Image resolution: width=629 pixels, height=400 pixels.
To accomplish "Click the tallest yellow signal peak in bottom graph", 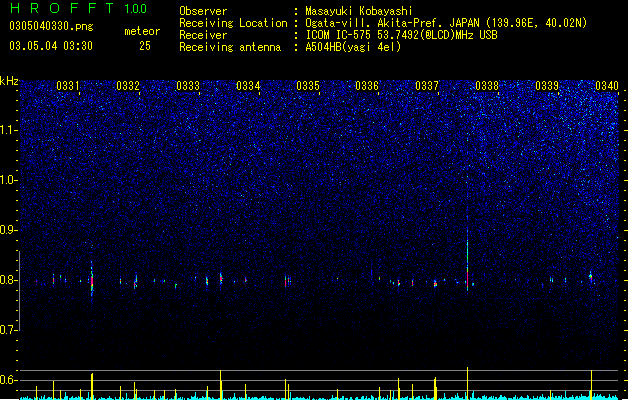I will [x=467, y=383].
